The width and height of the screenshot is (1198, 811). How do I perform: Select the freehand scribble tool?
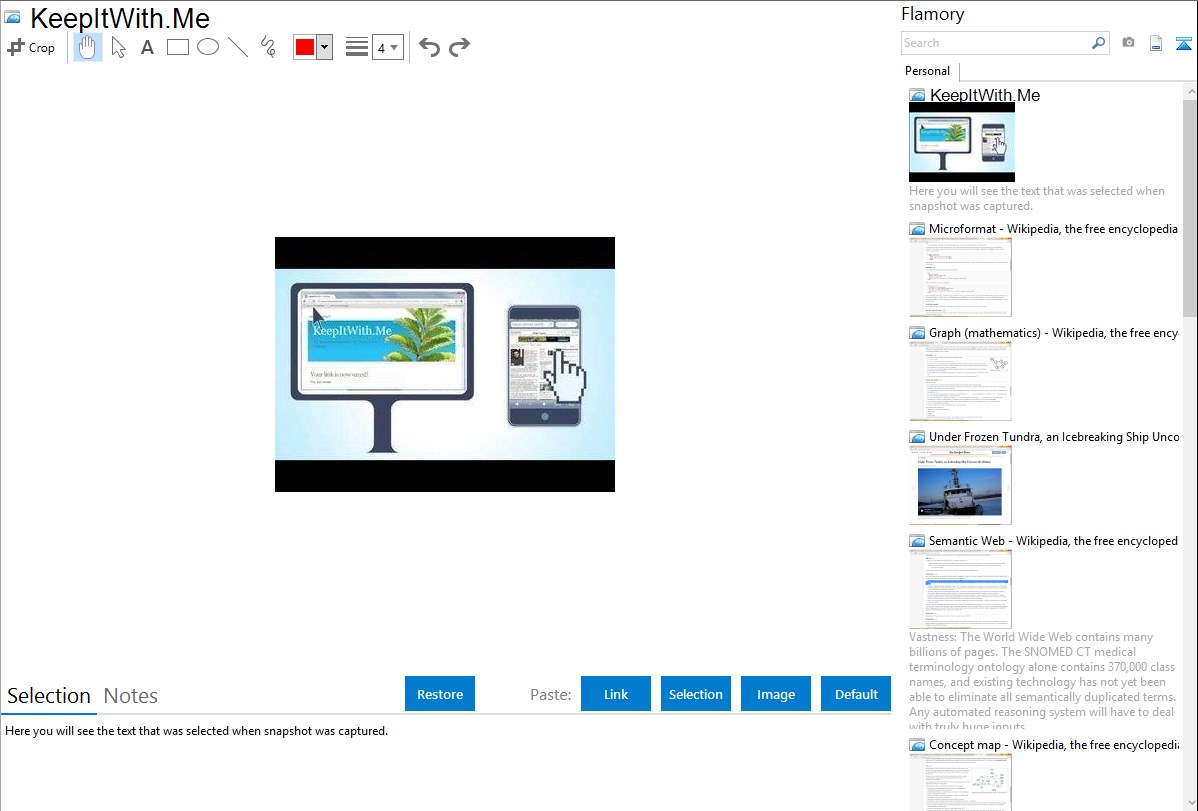tap(268, 47)
